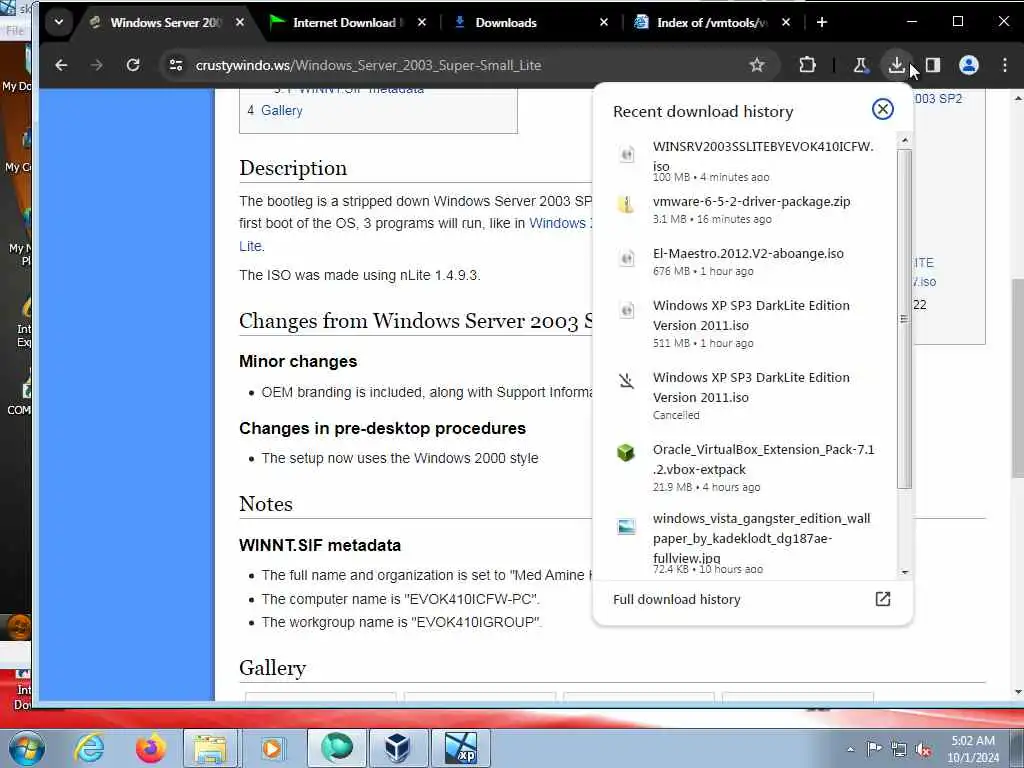Open tab search dropdown arrow

(59, 22)
